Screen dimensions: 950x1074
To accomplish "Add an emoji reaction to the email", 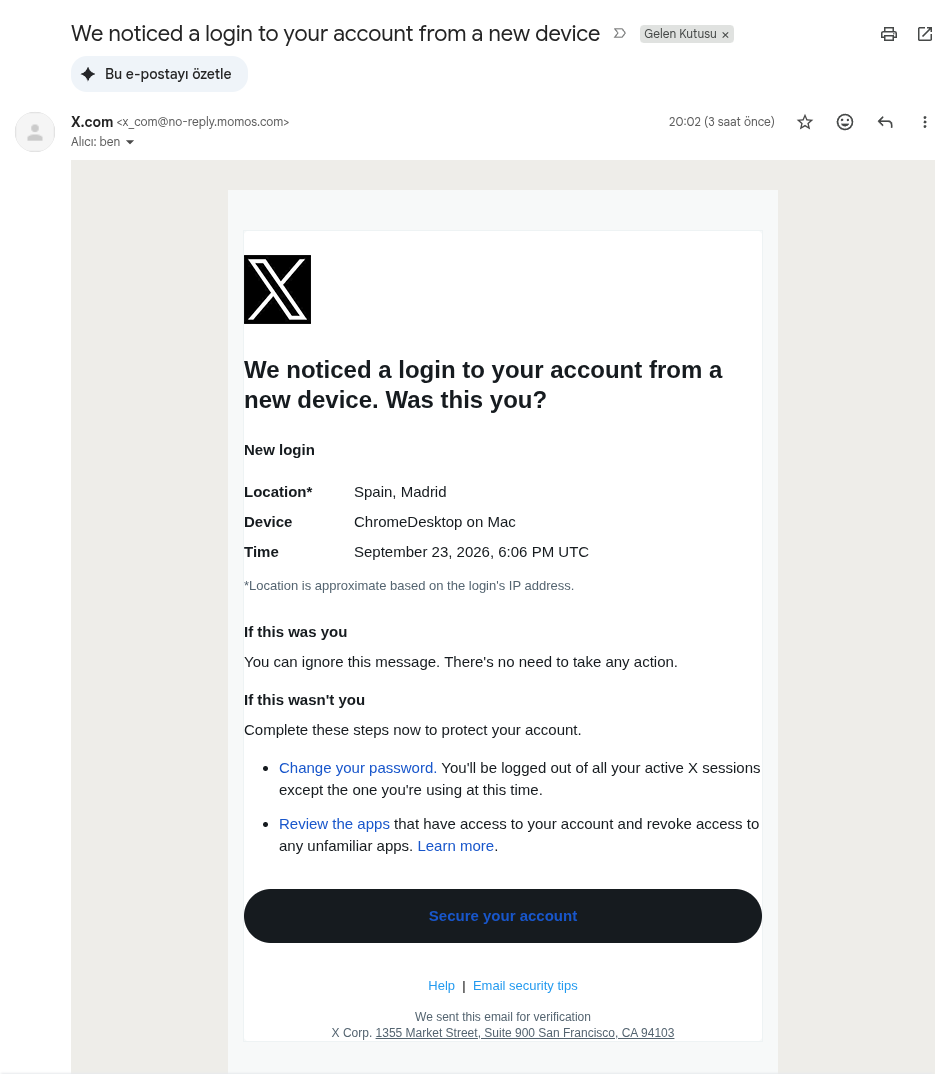I will point(845,122).
